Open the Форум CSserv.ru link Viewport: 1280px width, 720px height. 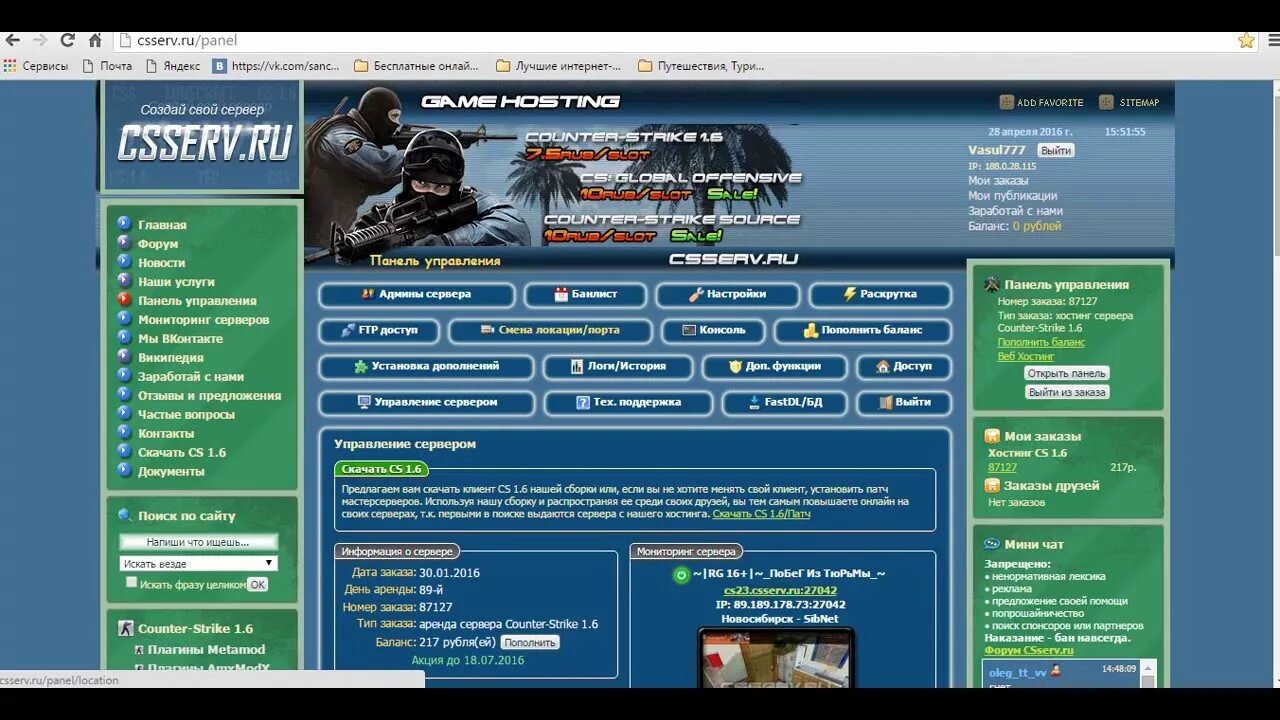click(x=1029, y=650)
